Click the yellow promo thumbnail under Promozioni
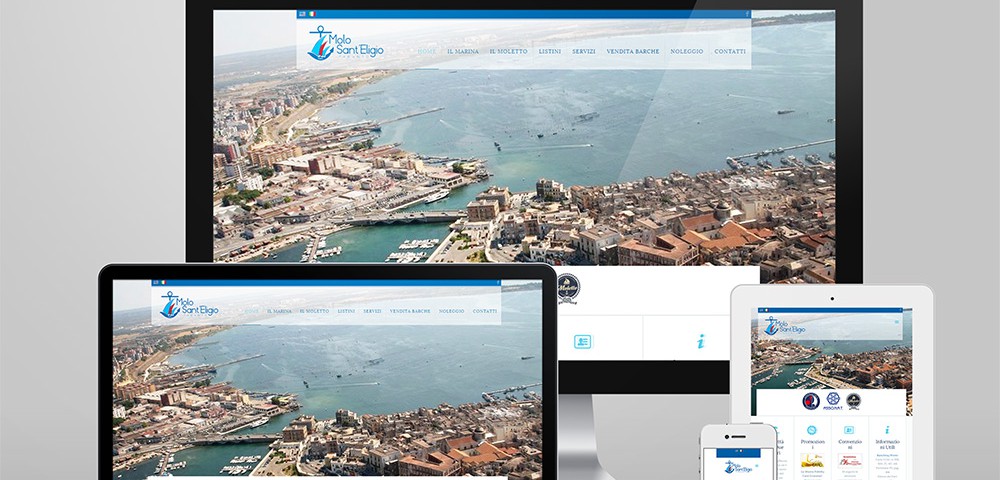1000x480 pixels. pyautogui.click(x=812, y=461)
